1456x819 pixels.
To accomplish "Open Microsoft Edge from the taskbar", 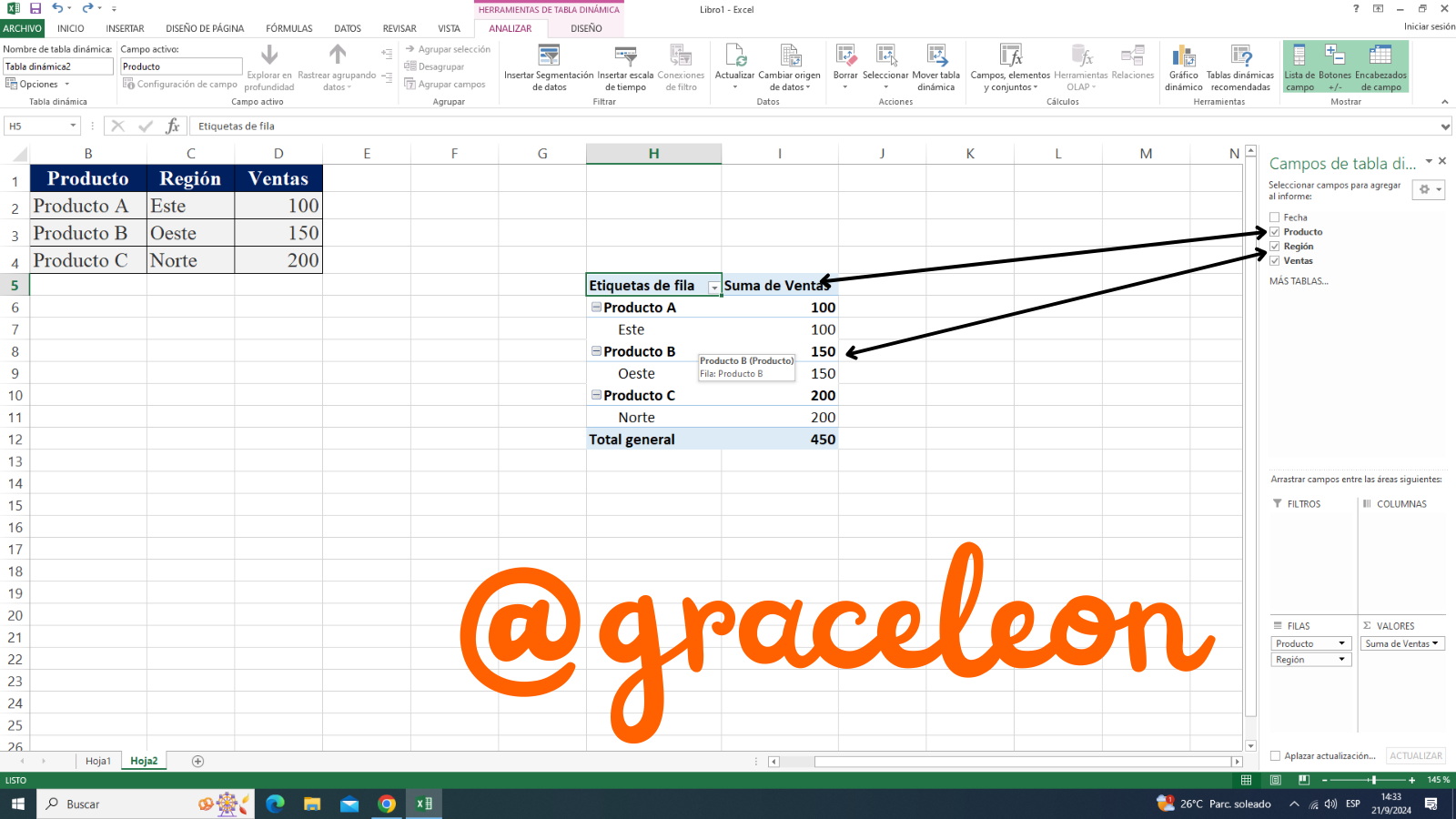I will click(x=275, y=804).
